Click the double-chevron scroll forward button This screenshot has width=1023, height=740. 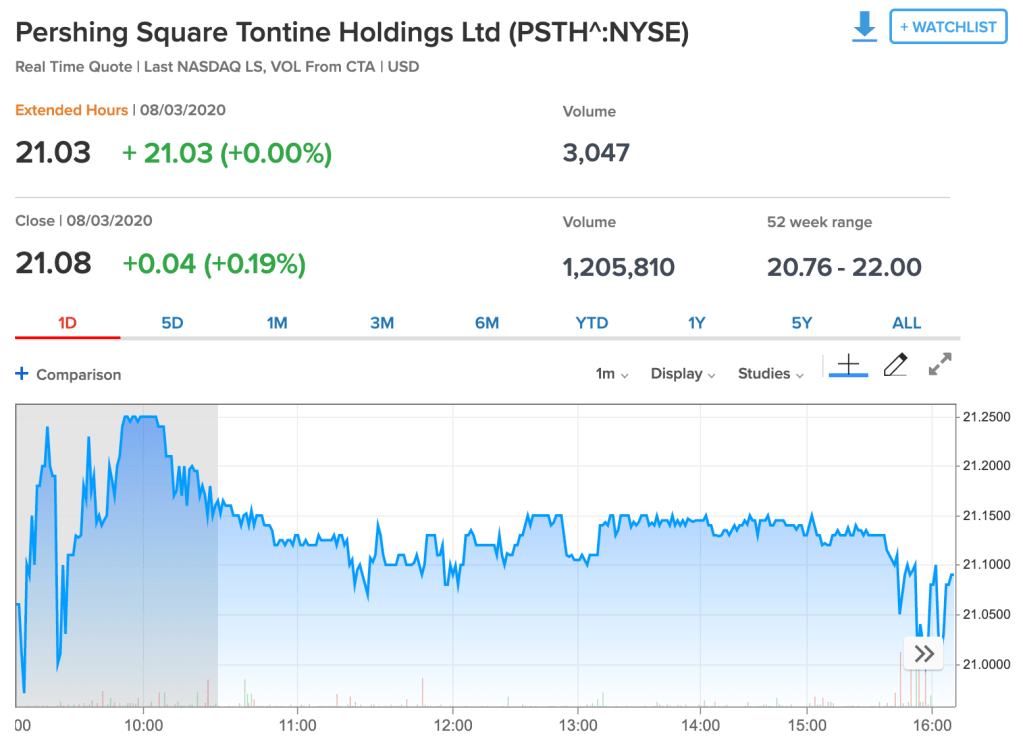924,654
